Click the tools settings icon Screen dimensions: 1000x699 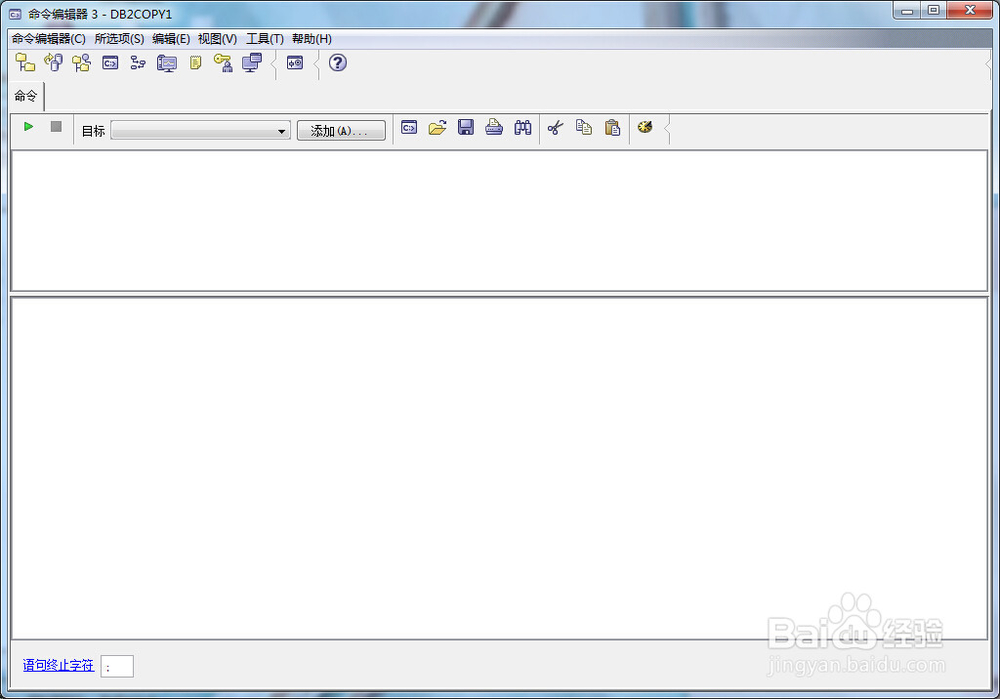(x=295, y=63)
